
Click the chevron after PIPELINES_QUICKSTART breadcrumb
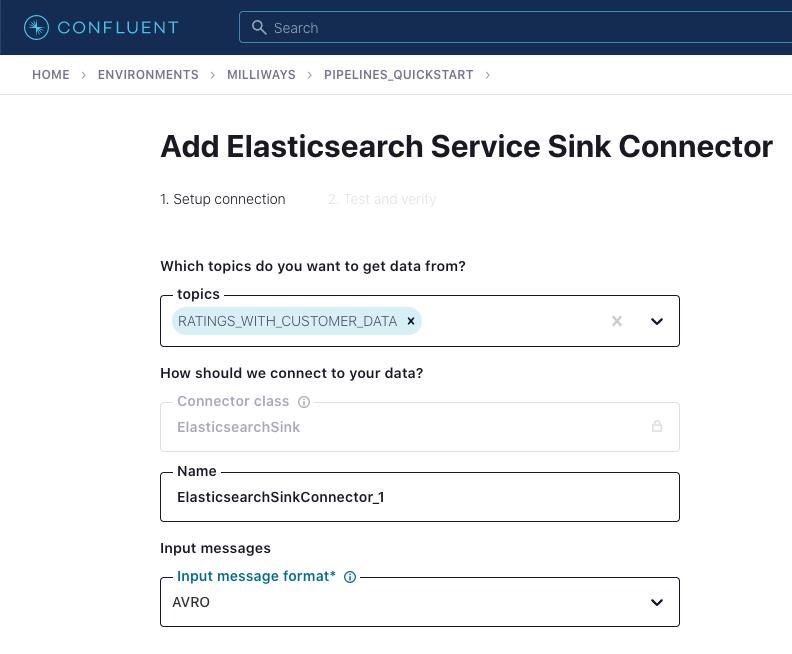click(487, 75)
